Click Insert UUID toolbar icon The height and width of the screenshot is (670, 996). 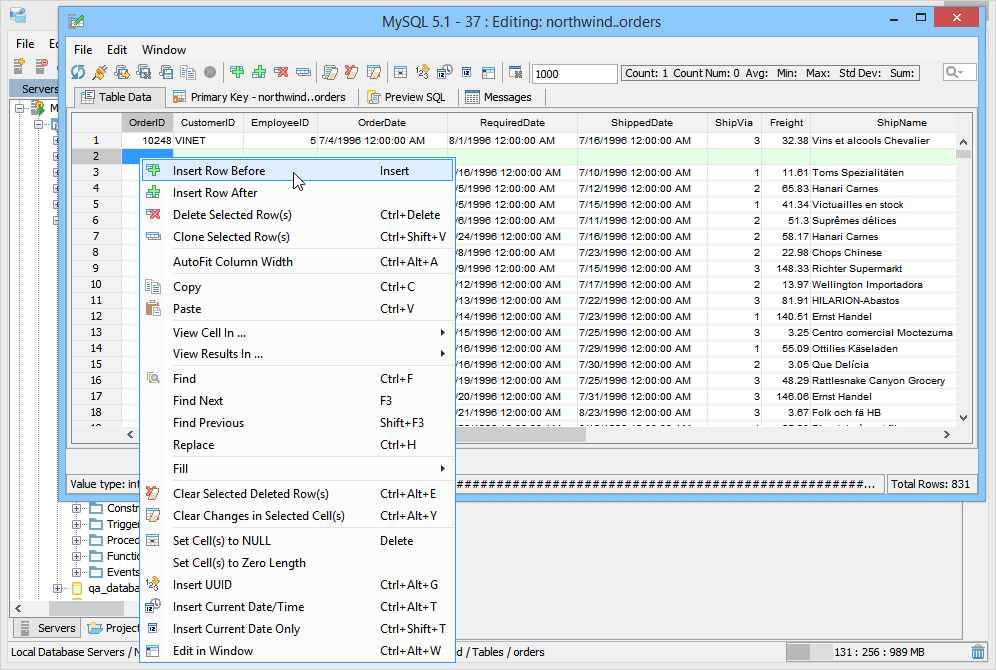click(422, 72)
